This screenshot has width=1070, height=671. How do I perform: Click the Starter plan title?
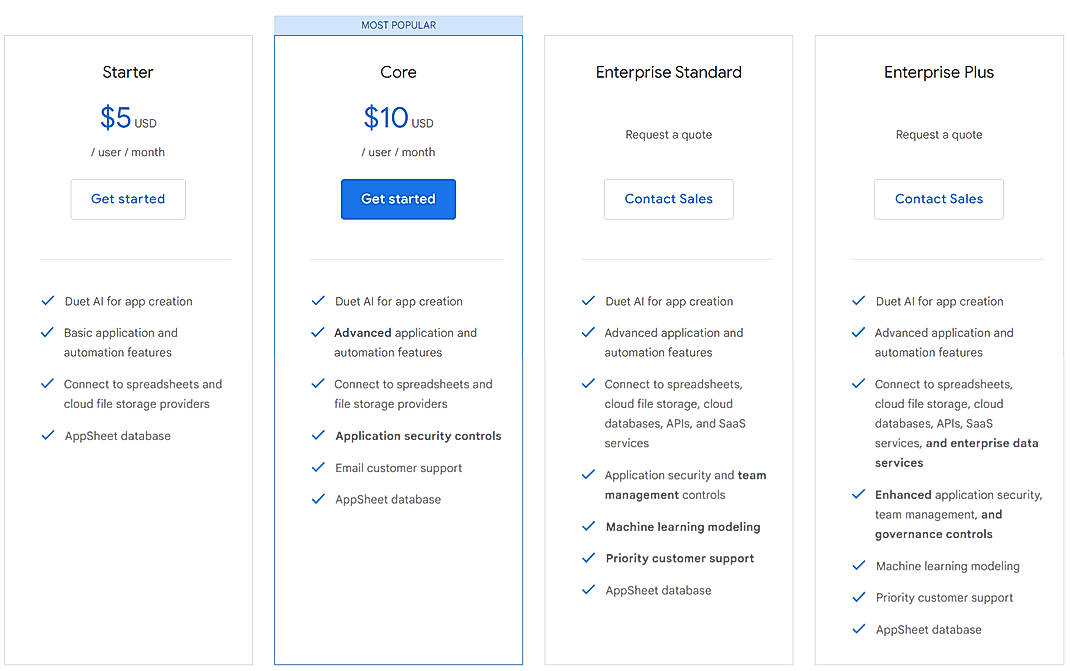click(x=128, y=72)
